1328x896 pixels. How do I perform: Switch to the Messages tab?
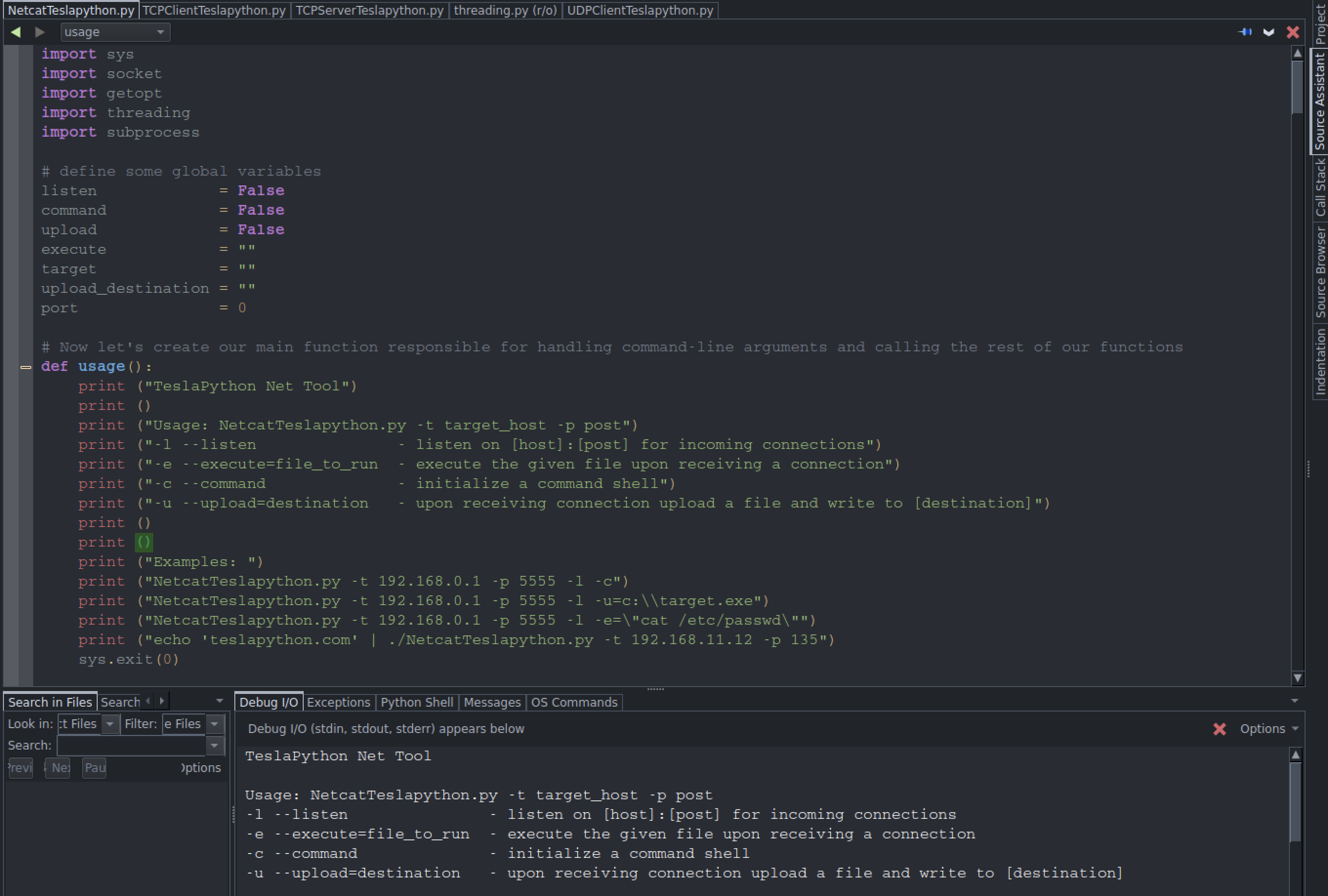(492, 702)
